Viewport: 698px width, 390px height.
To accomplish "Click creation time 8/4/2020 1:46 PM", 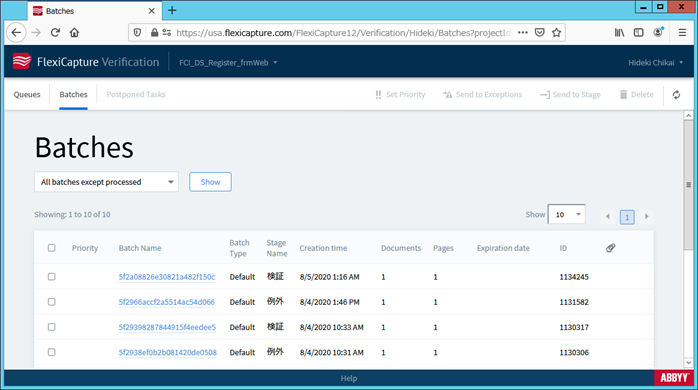I will 329,302.
